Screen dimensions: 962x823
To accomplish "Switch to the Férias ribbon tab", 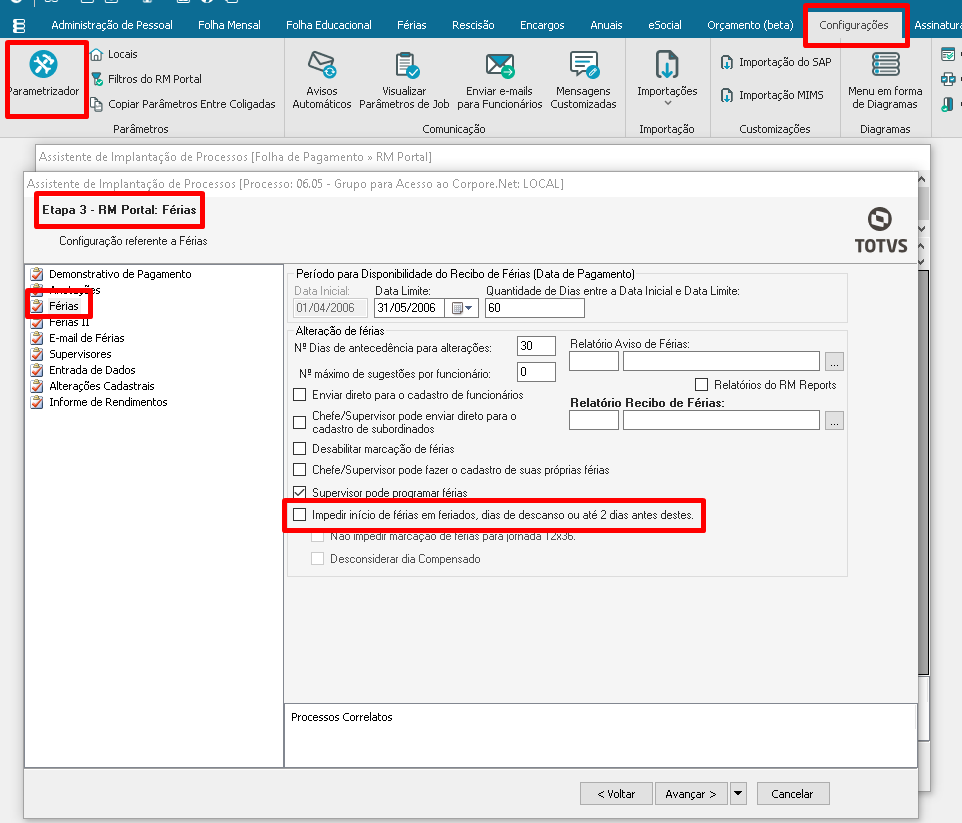I will [411, 25].
